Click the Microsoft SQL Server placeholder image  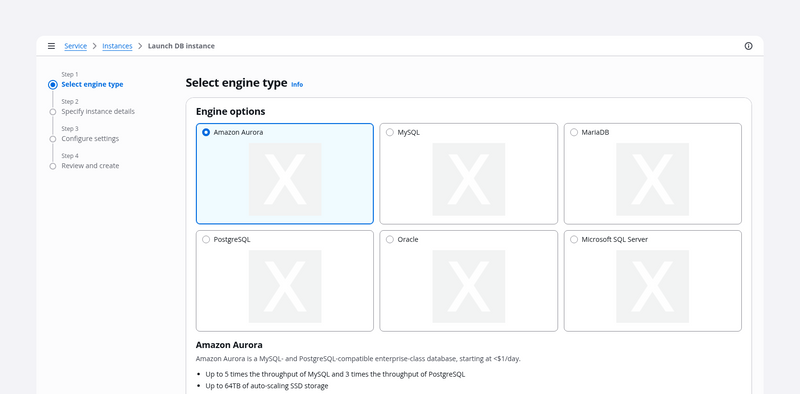tap(653, 286)
